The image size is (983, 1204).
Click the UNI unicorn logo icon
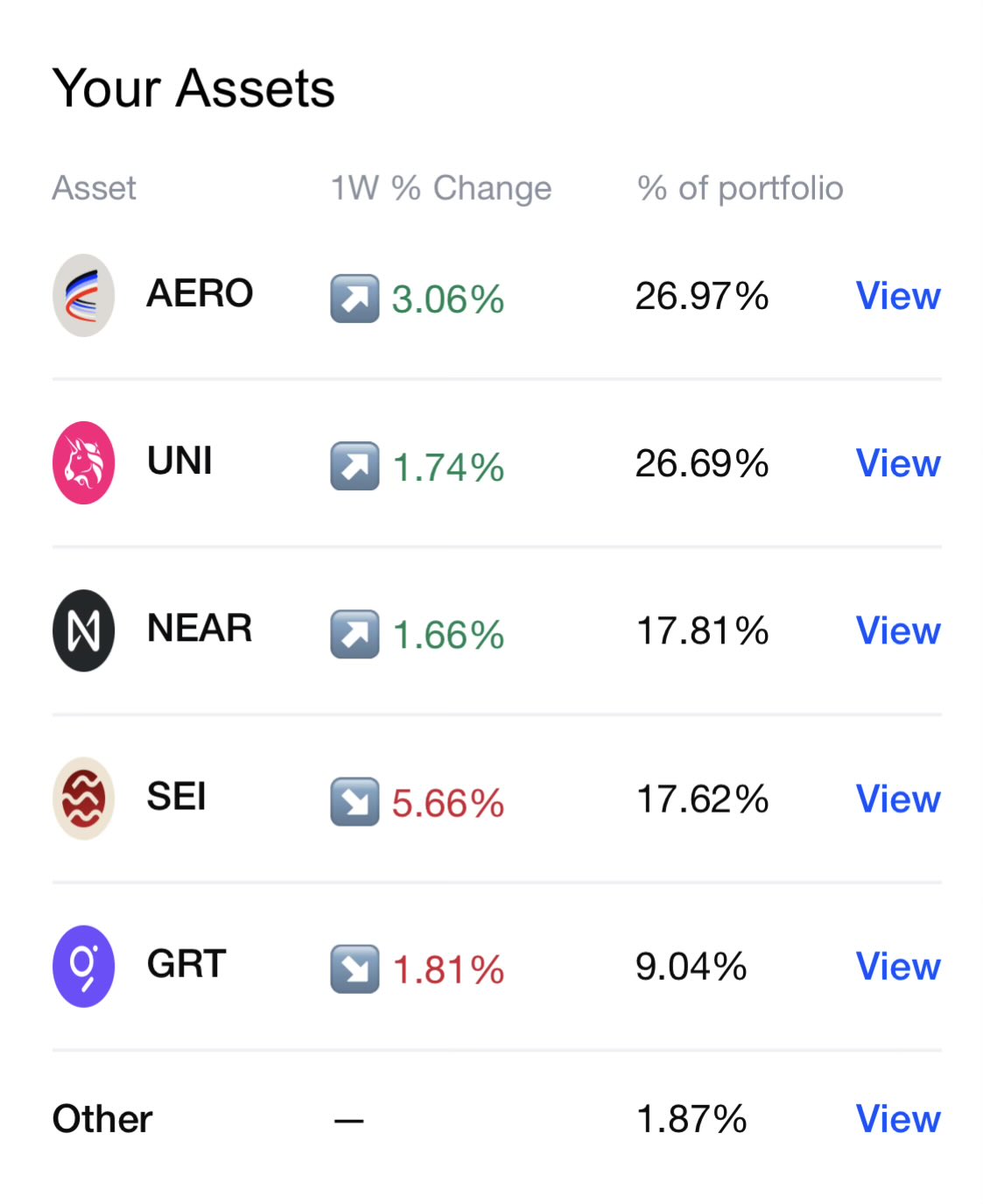click(83, 463)
